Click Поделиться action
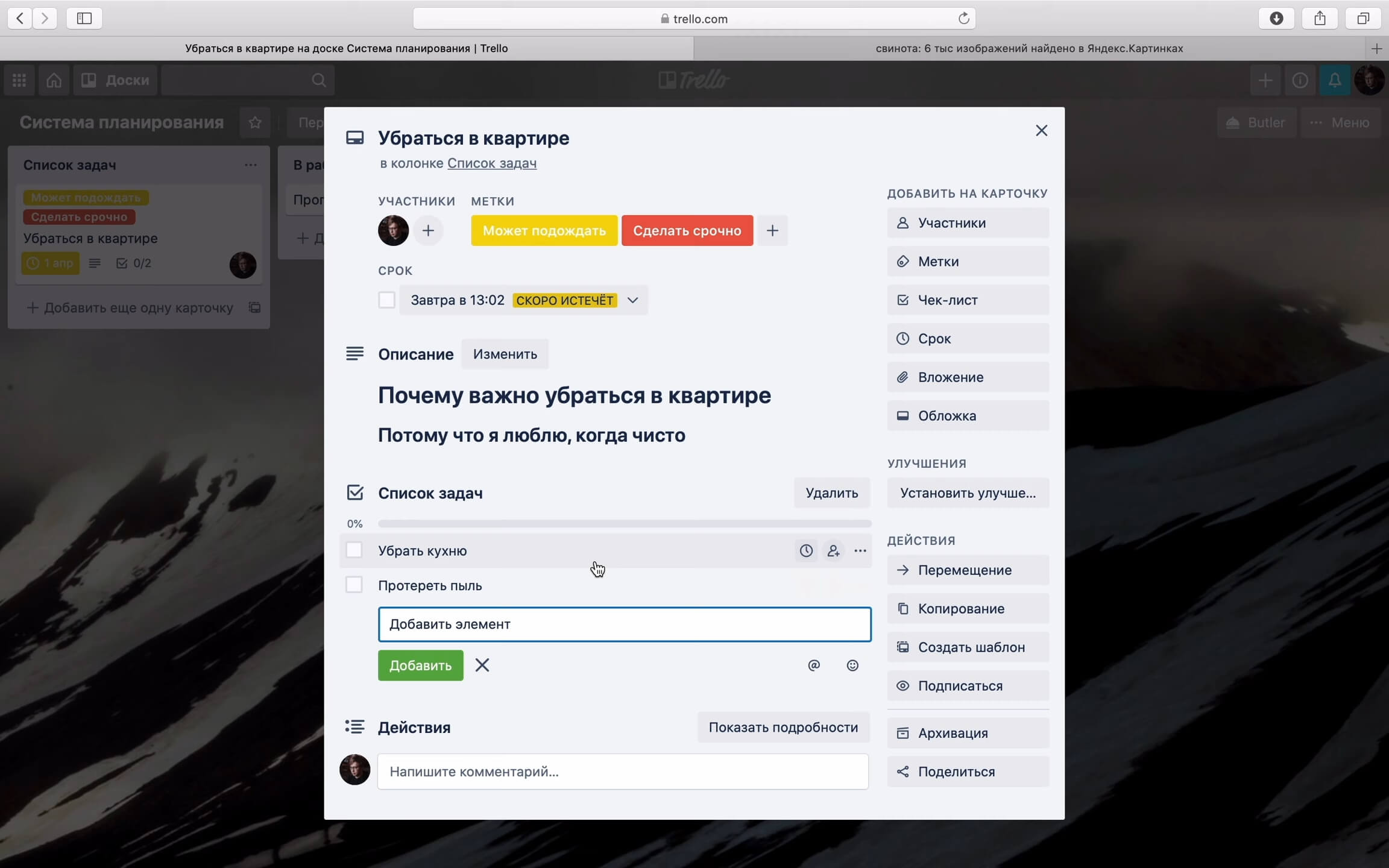The height and width of the screenshot is (868, 1389). pos(968,772)
